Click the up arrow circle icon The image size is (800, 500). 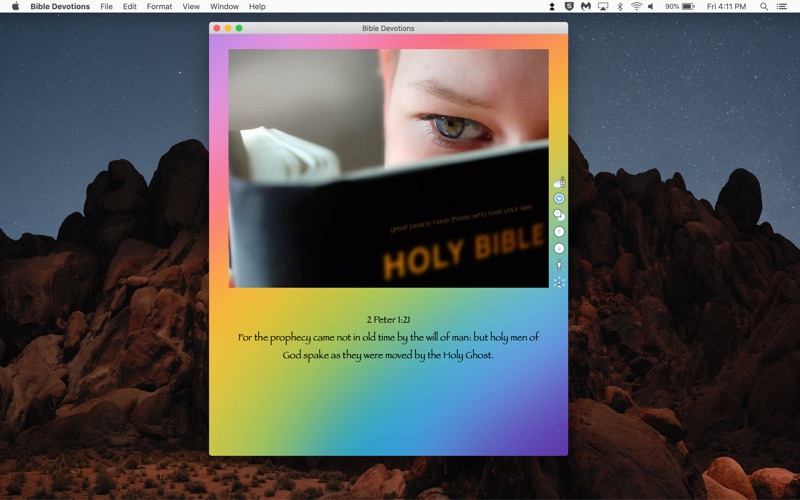point(559,232)
